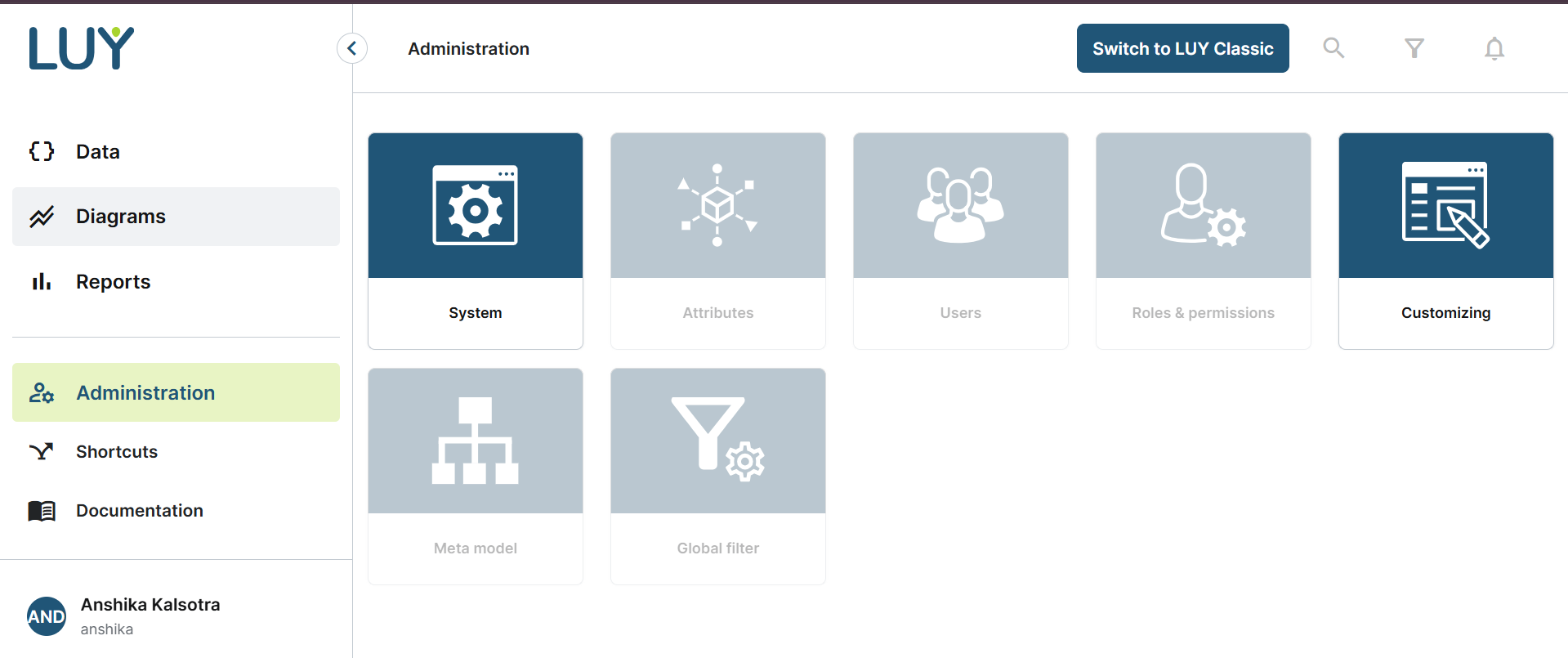
Task: Open the filter funnel icon in header
Action: [x=1414, y=48]
